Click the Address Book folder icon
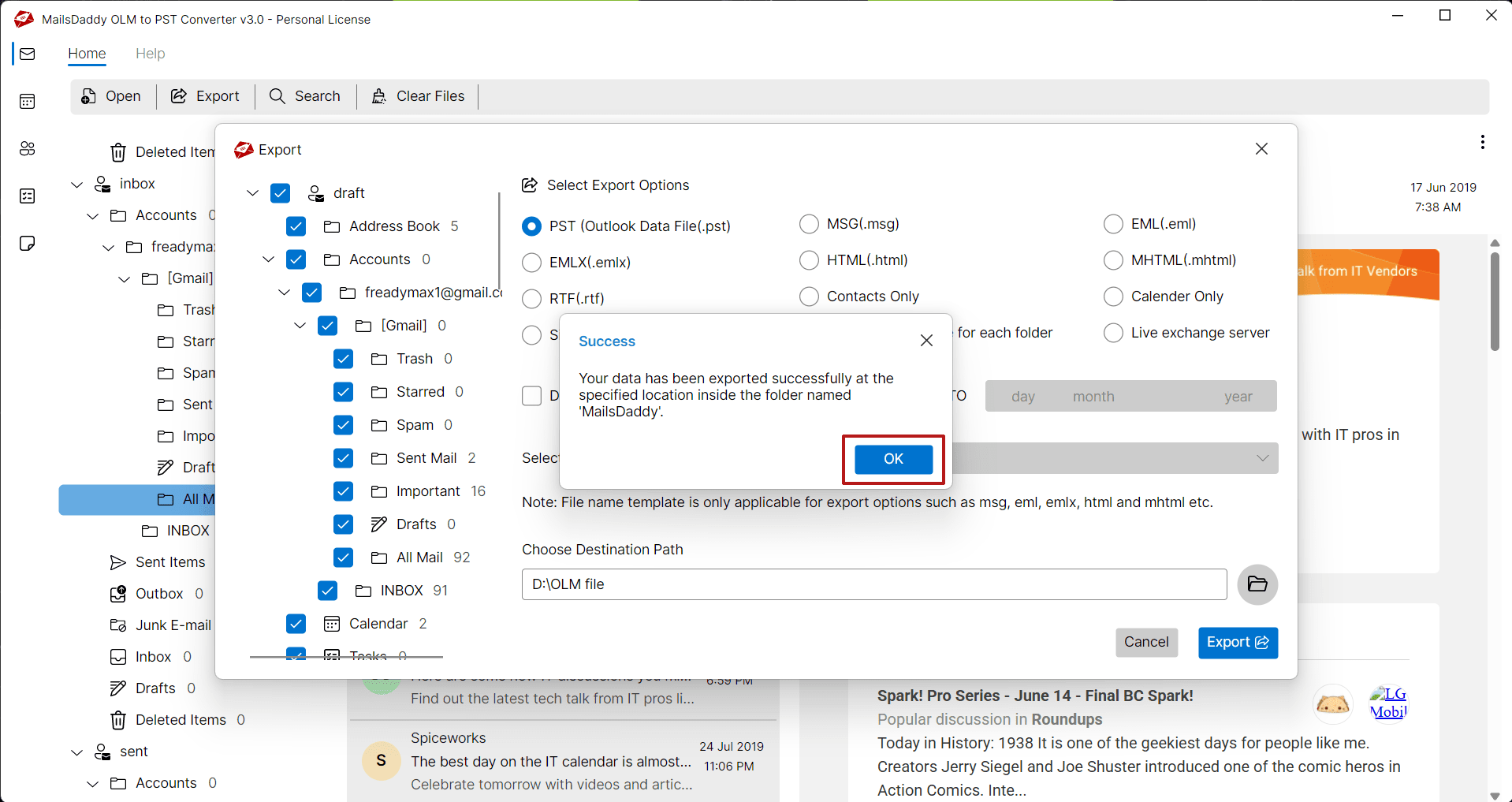The width and height of the screenshot is (1512, 802). (x=332, y=226)
